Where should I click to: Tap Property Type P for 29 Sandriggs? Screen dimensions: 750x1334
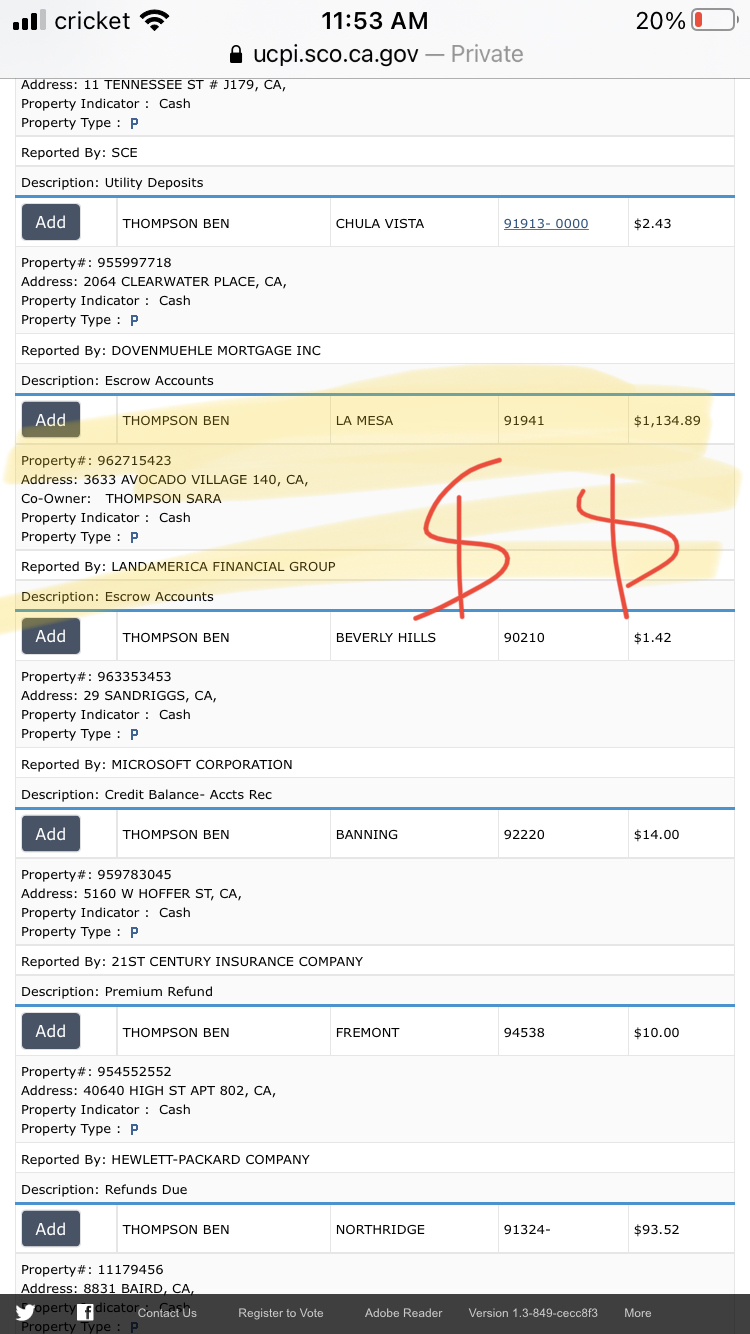pos(134,734)
